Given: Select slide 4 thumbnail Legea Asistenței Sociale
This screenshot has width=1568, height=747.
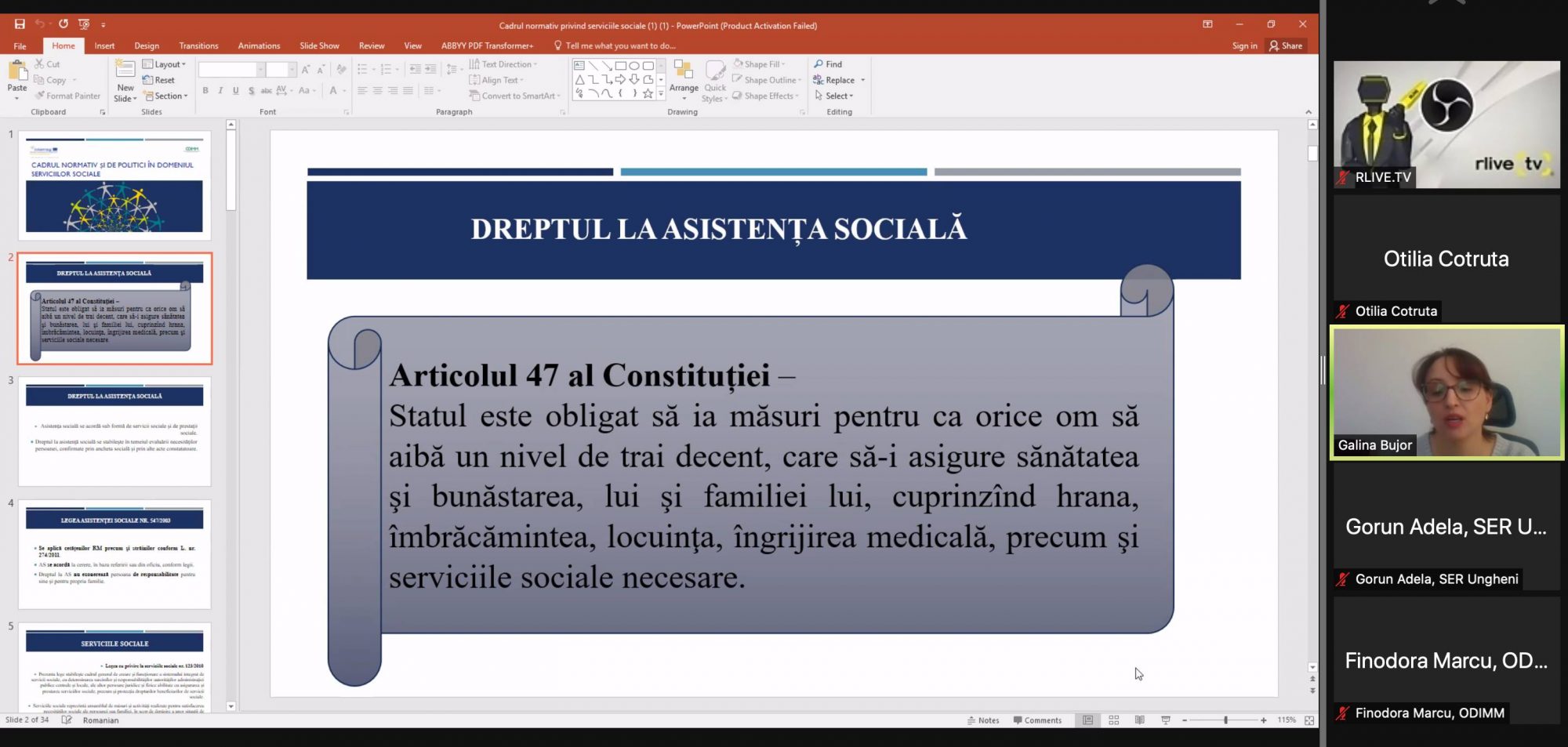Looking at the screenshot, I should click(114, 554).
